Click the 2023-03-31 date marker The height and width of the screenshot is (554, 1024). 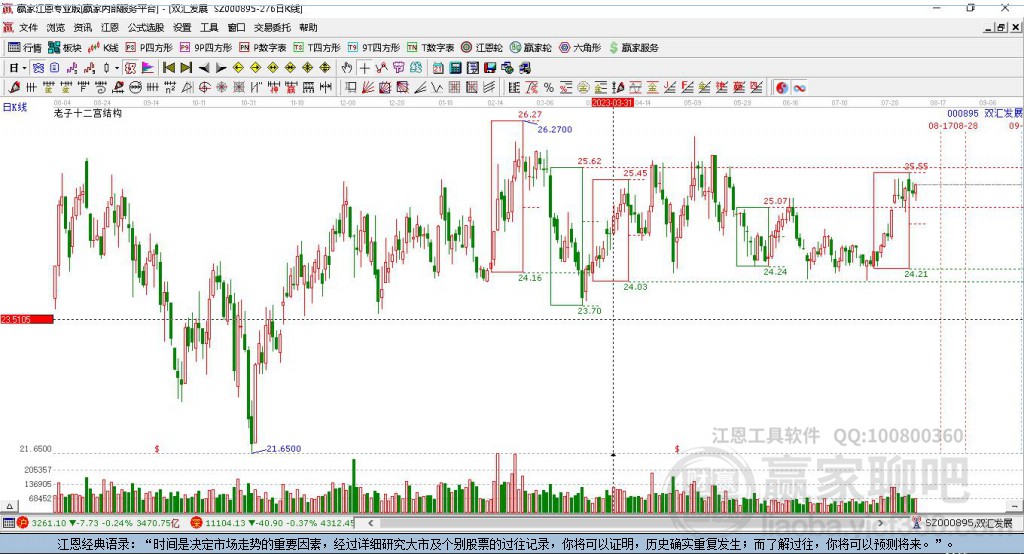coord(612,103)
